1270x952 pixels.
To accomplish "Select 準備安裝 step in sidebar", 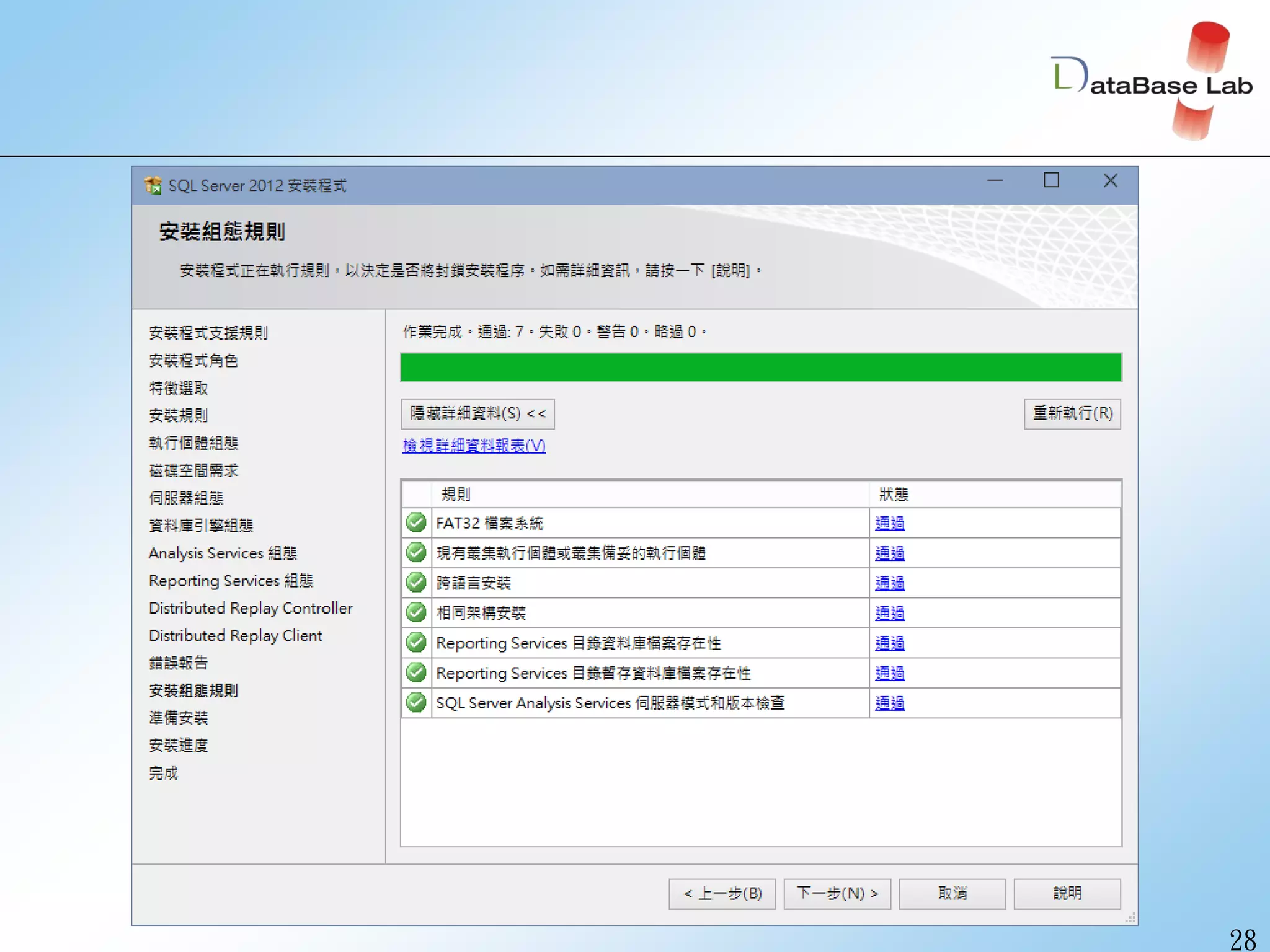I will (179, 718).
